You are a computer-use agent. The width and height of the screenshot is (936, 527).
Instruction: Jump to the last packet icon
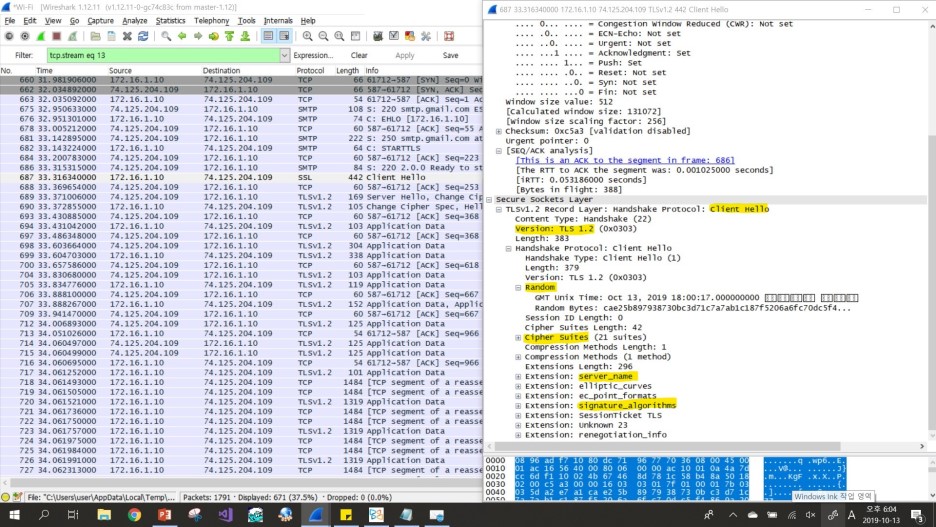pos(245,36)
